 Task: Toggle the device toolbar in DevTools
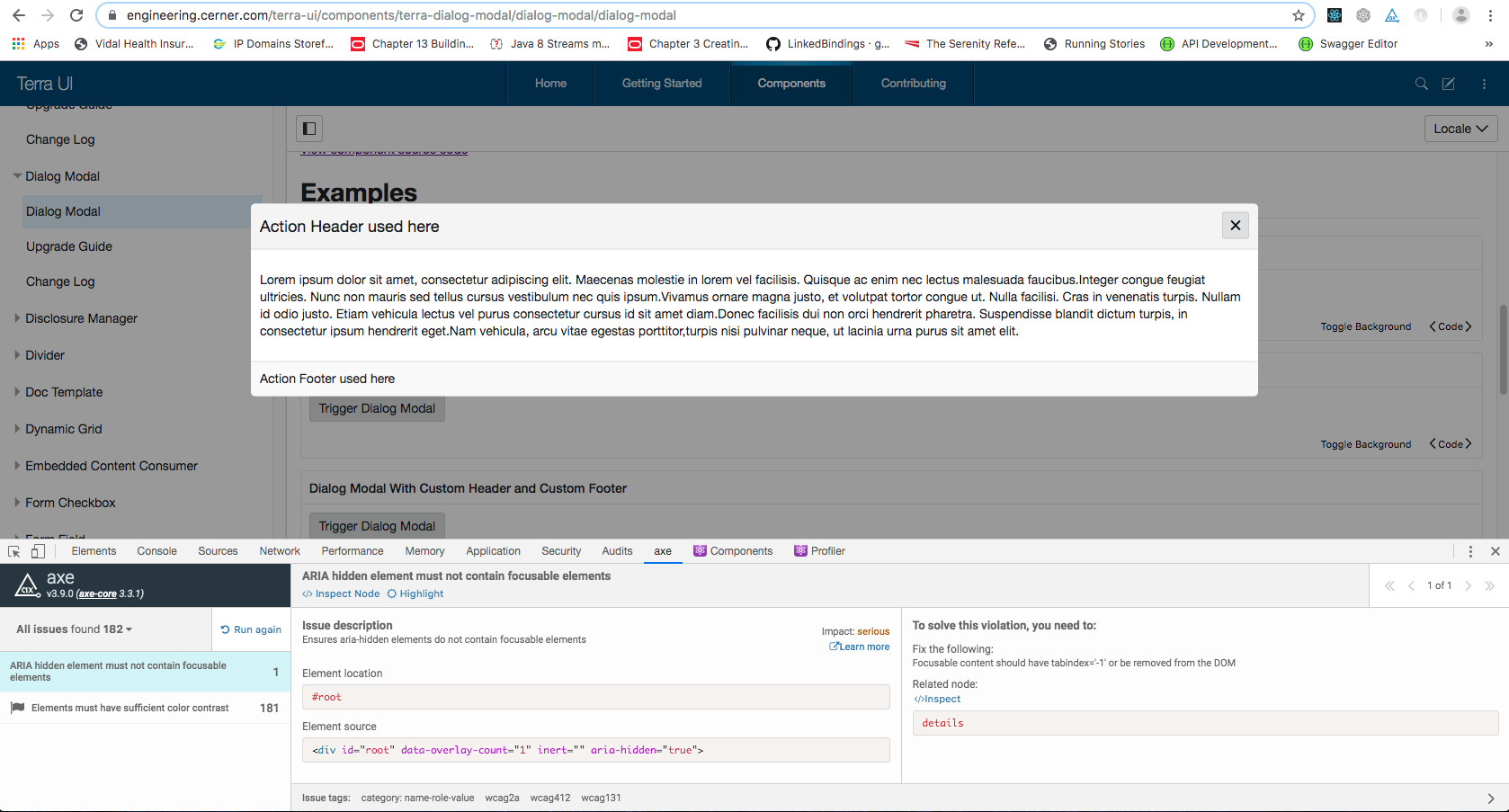tap(37, 550)
